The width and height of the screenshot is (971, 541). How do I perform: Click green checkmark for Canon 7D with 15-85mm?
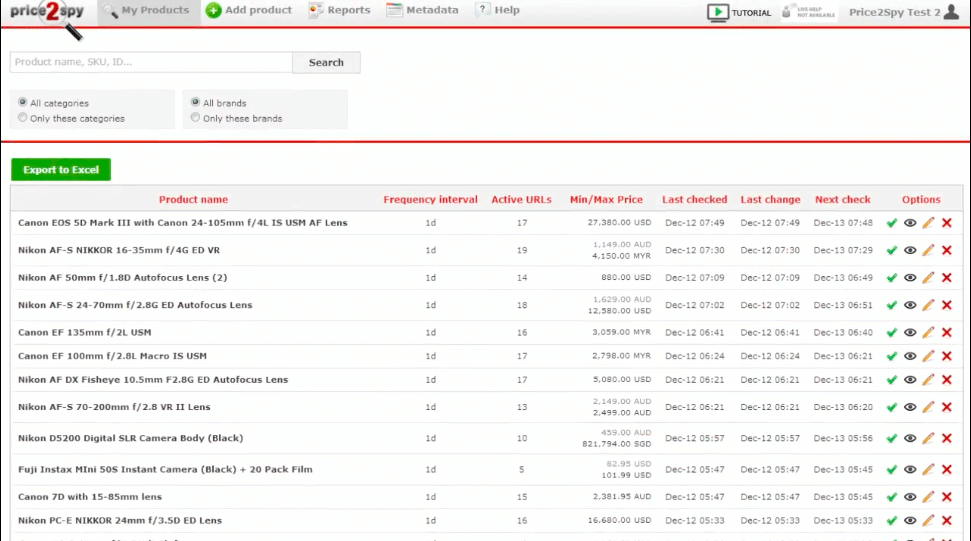pyautogui.click(x=892, y=497)
